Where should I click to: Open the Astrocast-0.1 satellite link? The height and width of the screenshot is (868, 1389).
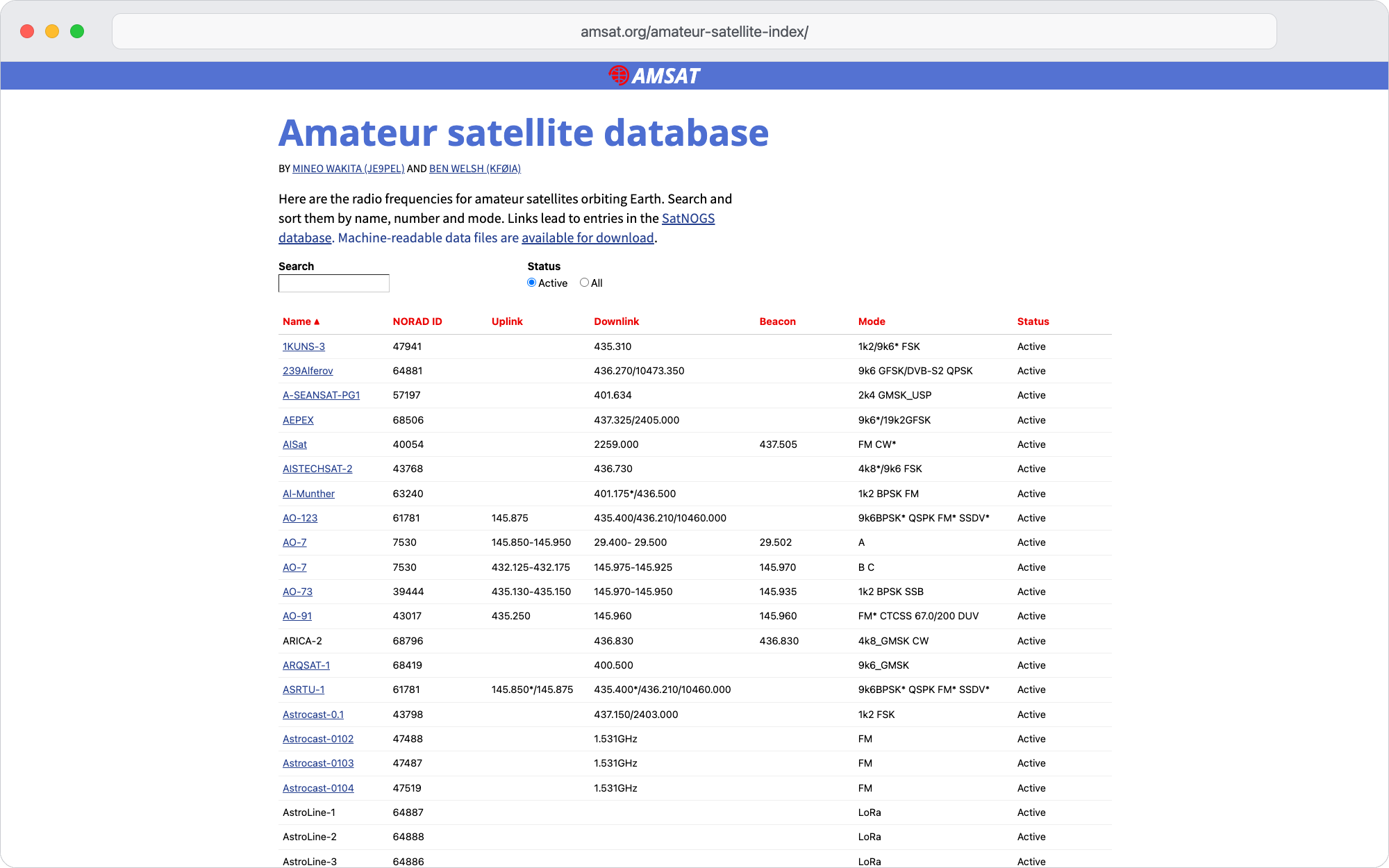313,715
